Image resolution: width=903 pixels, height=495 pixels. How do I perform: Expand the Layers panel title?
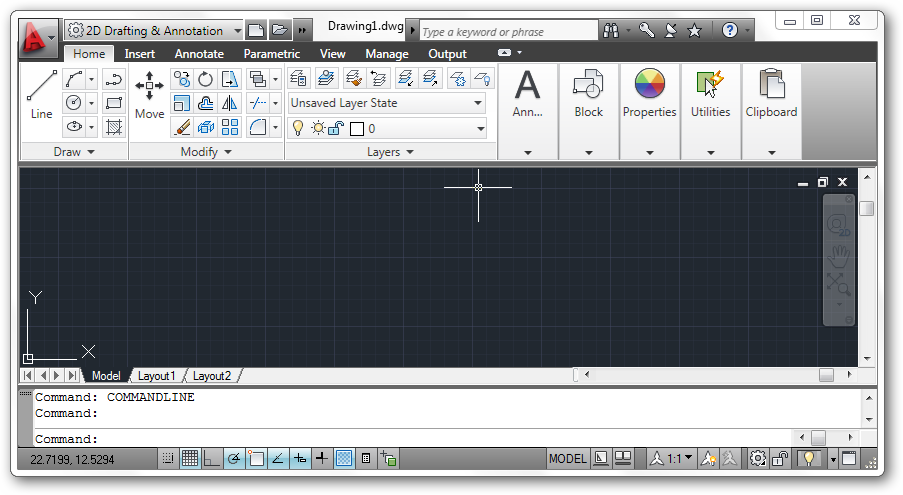click(390, 152)
